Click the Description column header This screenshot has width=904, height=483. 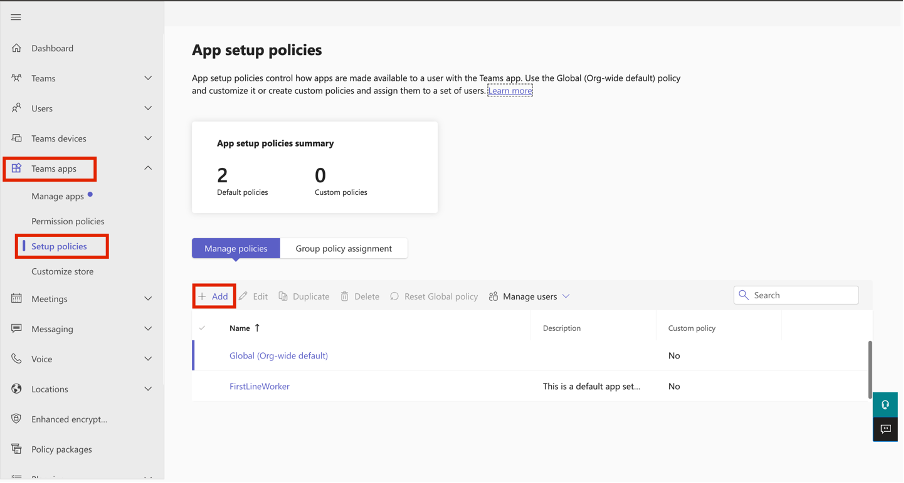tap(562, 328)
